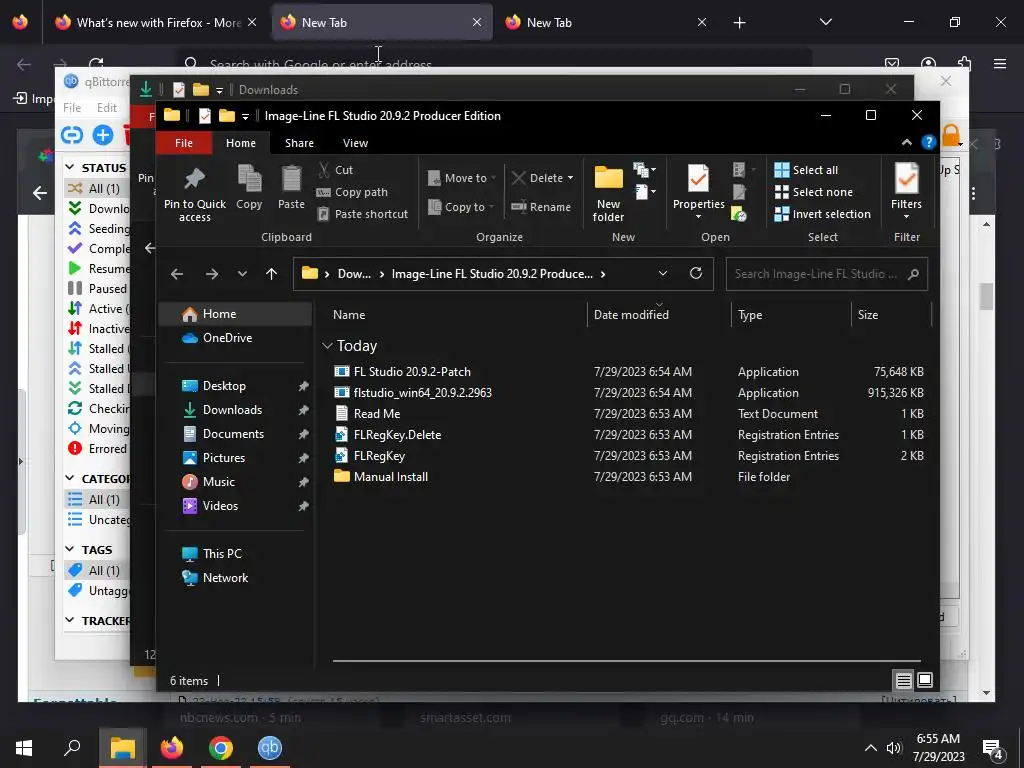Screen dimensions: 1024x768
Task: Click Rename in Organize group
Action: tap(541, 207)
